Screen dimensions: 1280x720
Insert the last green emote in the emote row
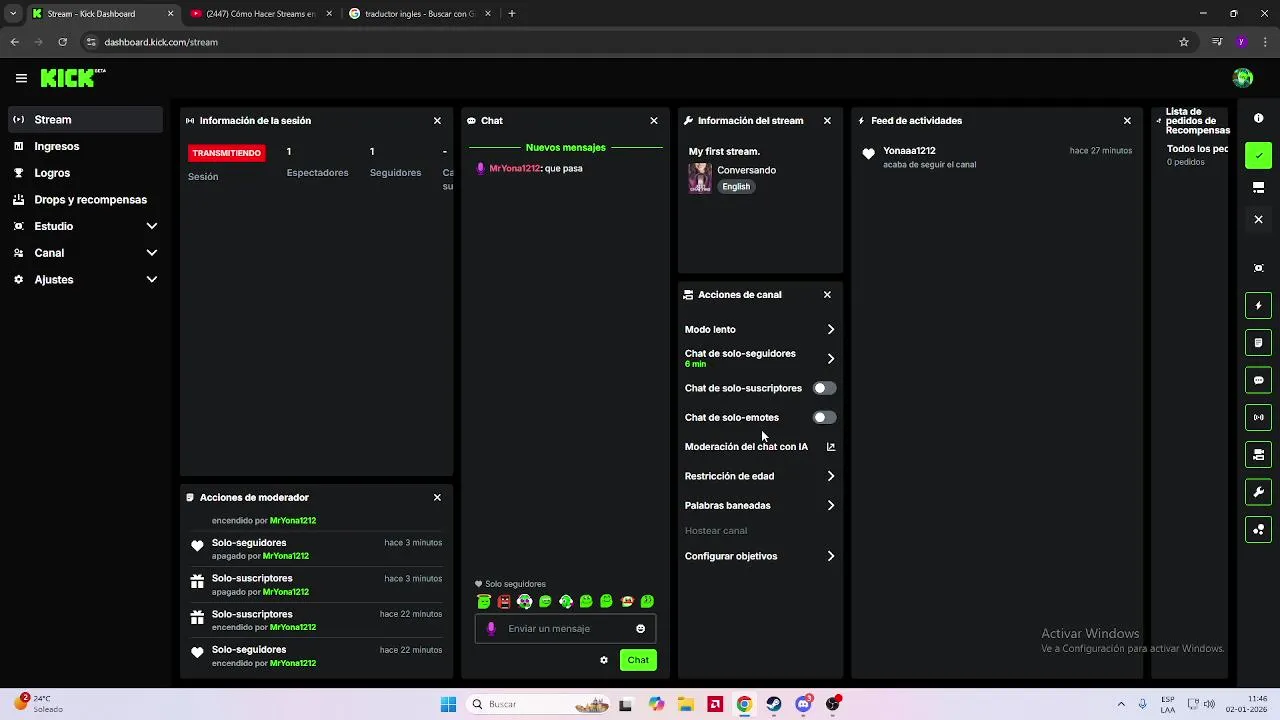pyautogui.click(x=647, y=602)
